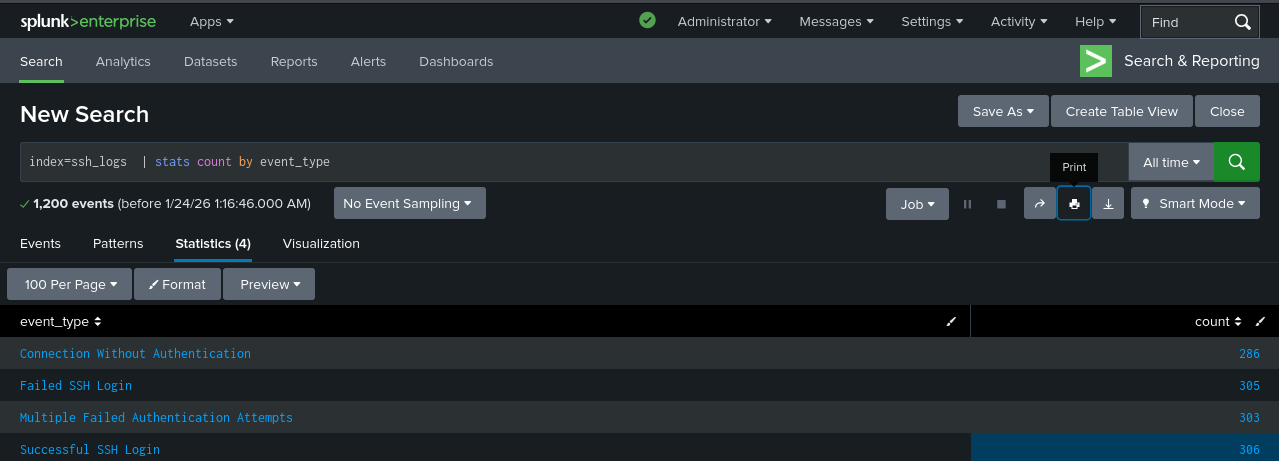1279x461 pixels.
Task: Open the Smart Mode dropdown
Action: click(x=1194, y=204)
